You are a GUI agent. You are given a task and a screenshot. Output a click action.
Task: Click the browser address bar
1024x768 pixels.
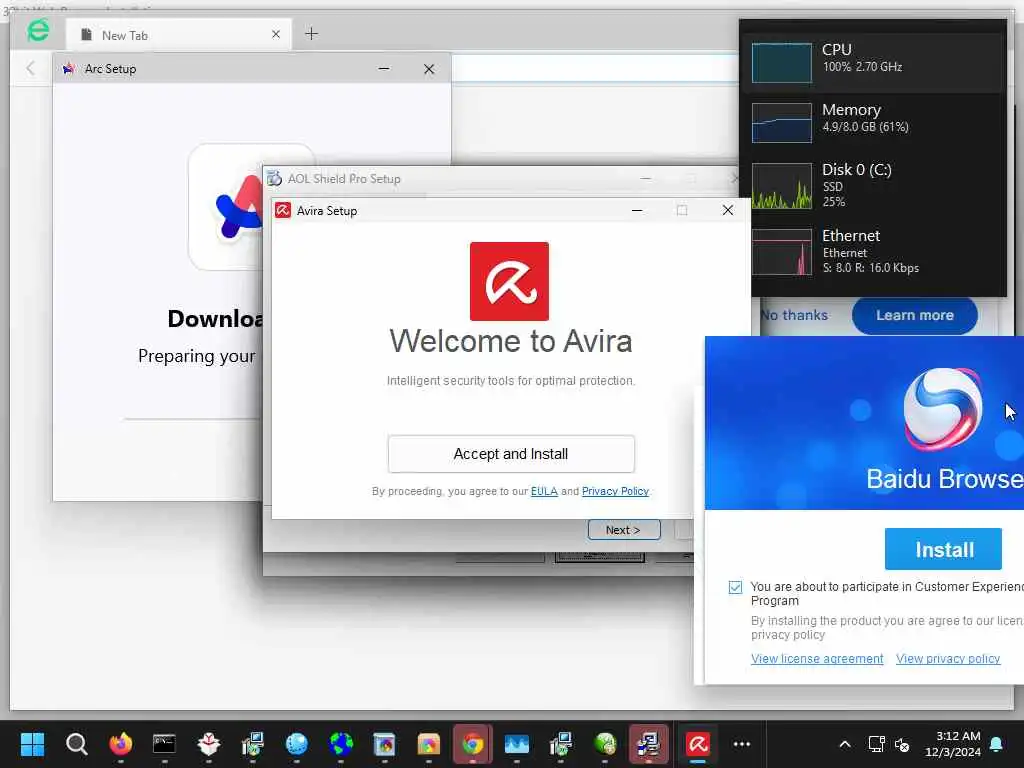[594, 69]
